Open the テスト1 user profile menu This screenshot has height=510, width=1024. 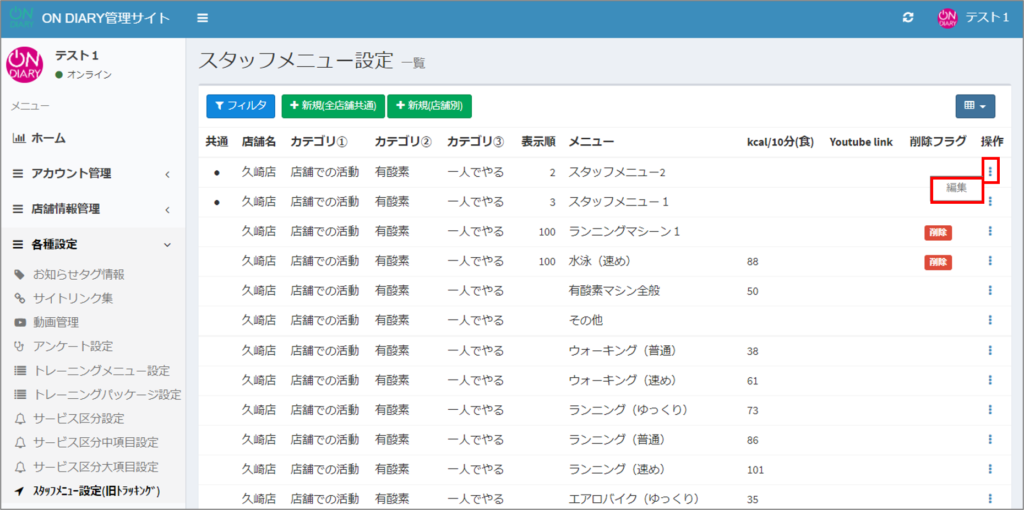tap(973, 18)
